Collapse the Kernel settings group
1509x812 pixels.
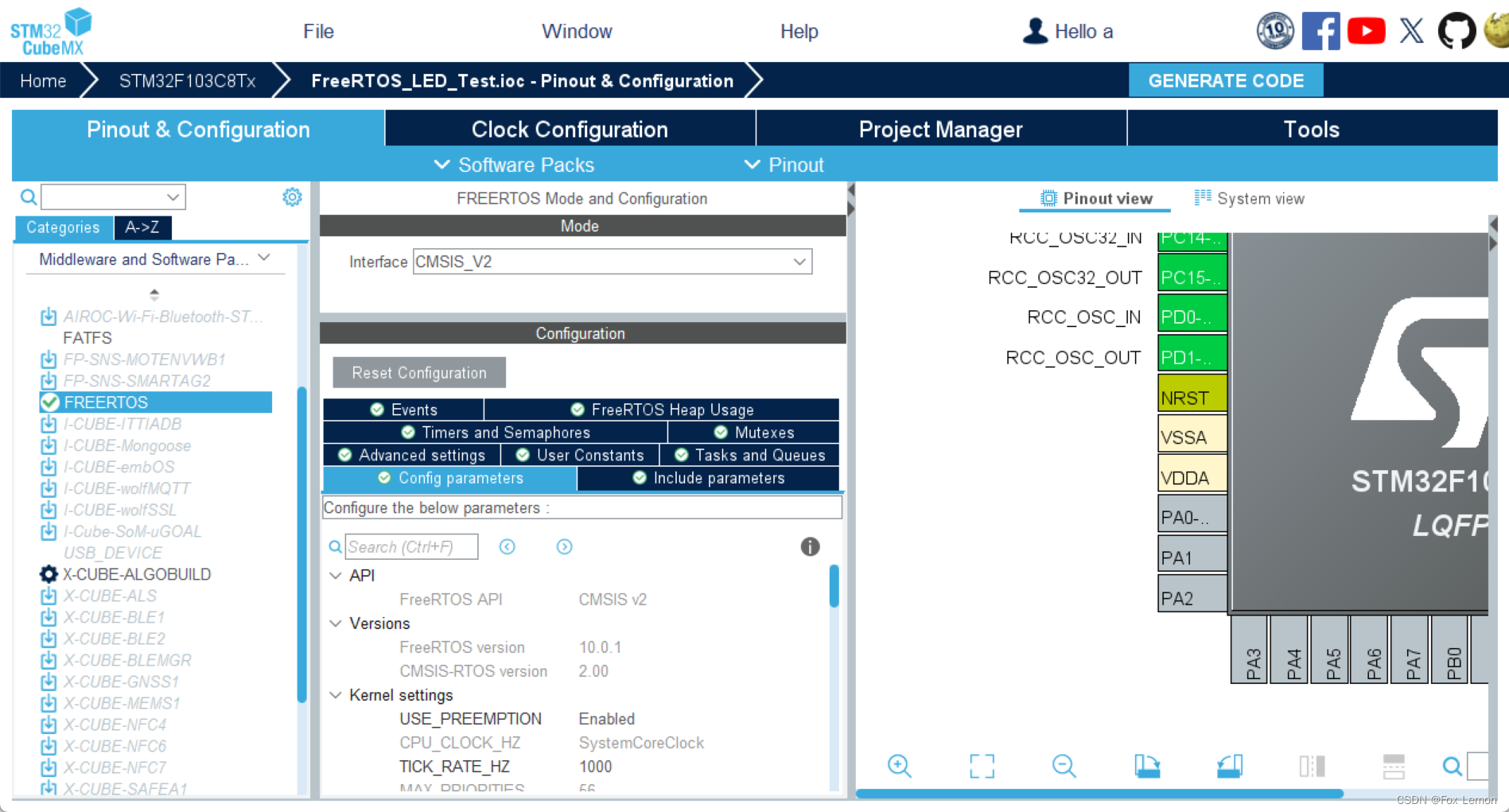(336, 695)
